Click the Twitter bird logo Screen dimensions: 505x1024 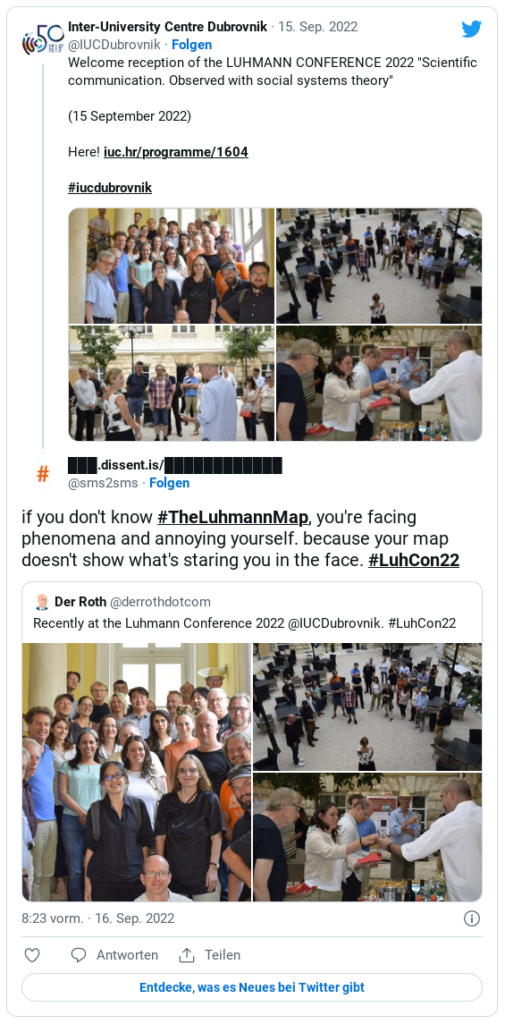pos(471,29)
